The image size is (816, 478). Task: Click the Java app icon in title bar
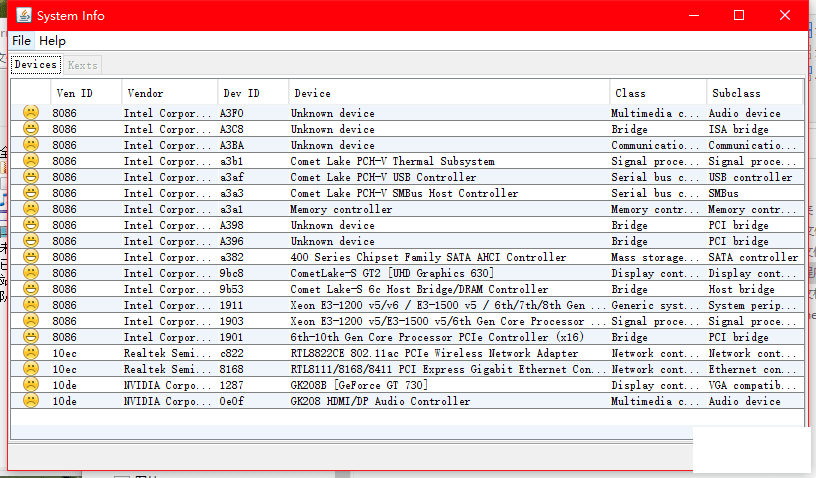[x=23, y=15]
